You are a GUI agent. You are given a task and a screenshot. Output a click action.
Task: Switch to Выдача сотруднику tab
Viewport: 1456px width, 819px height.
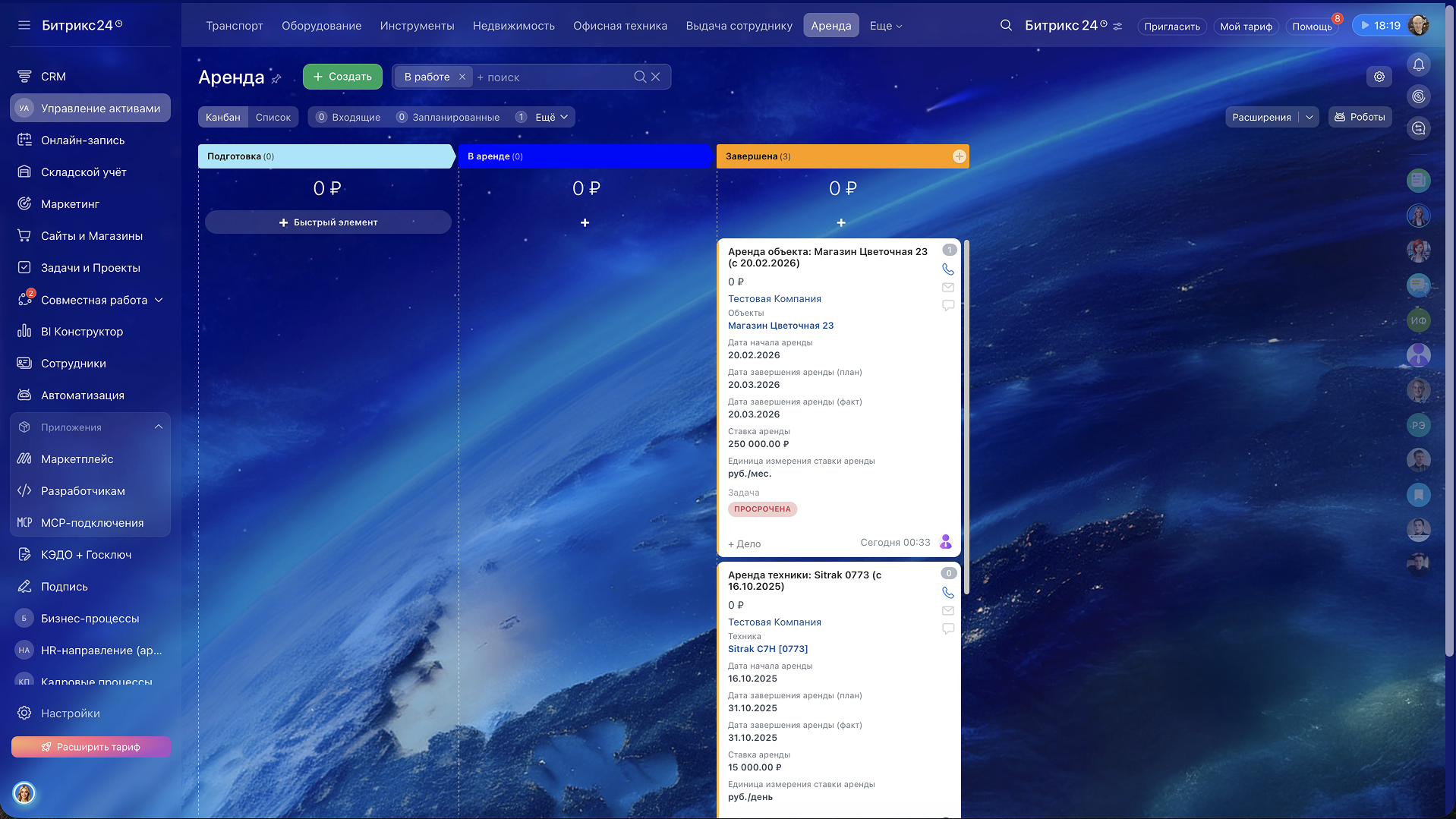[x=739, y=26]
